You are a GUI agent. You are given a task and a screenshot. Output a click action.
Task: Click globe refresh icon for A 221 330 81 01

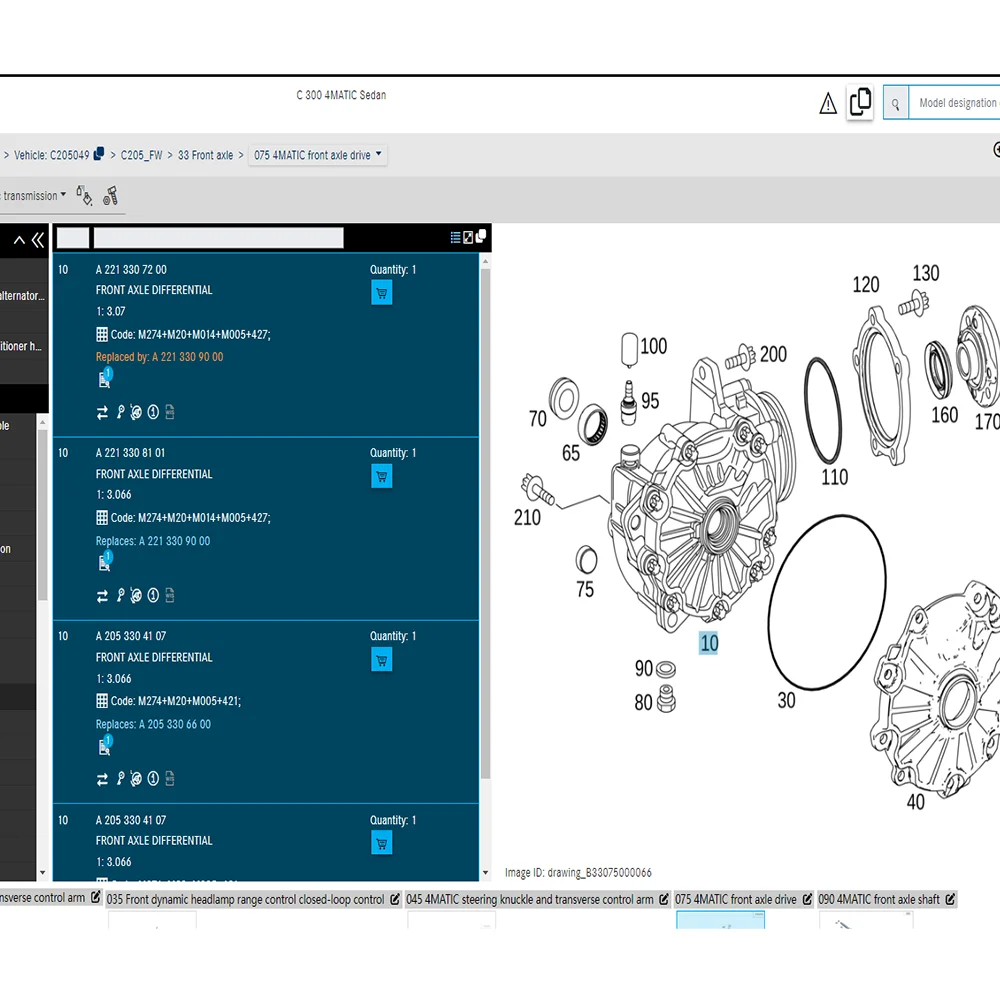pyautogui.click(x=136, y=596)
